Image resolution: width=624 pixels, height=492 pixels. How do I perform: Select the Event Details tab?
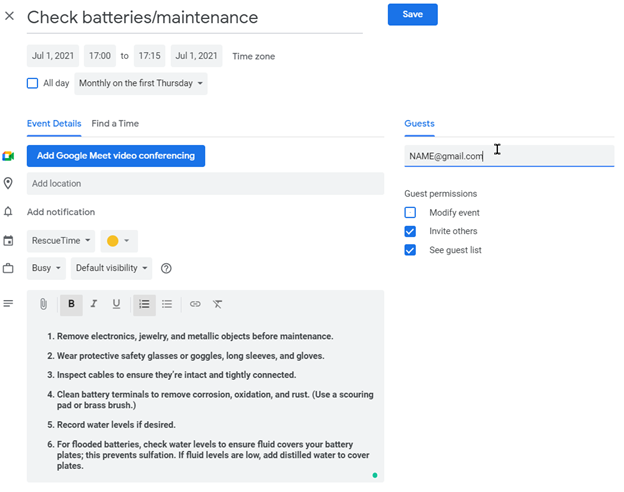54,124
